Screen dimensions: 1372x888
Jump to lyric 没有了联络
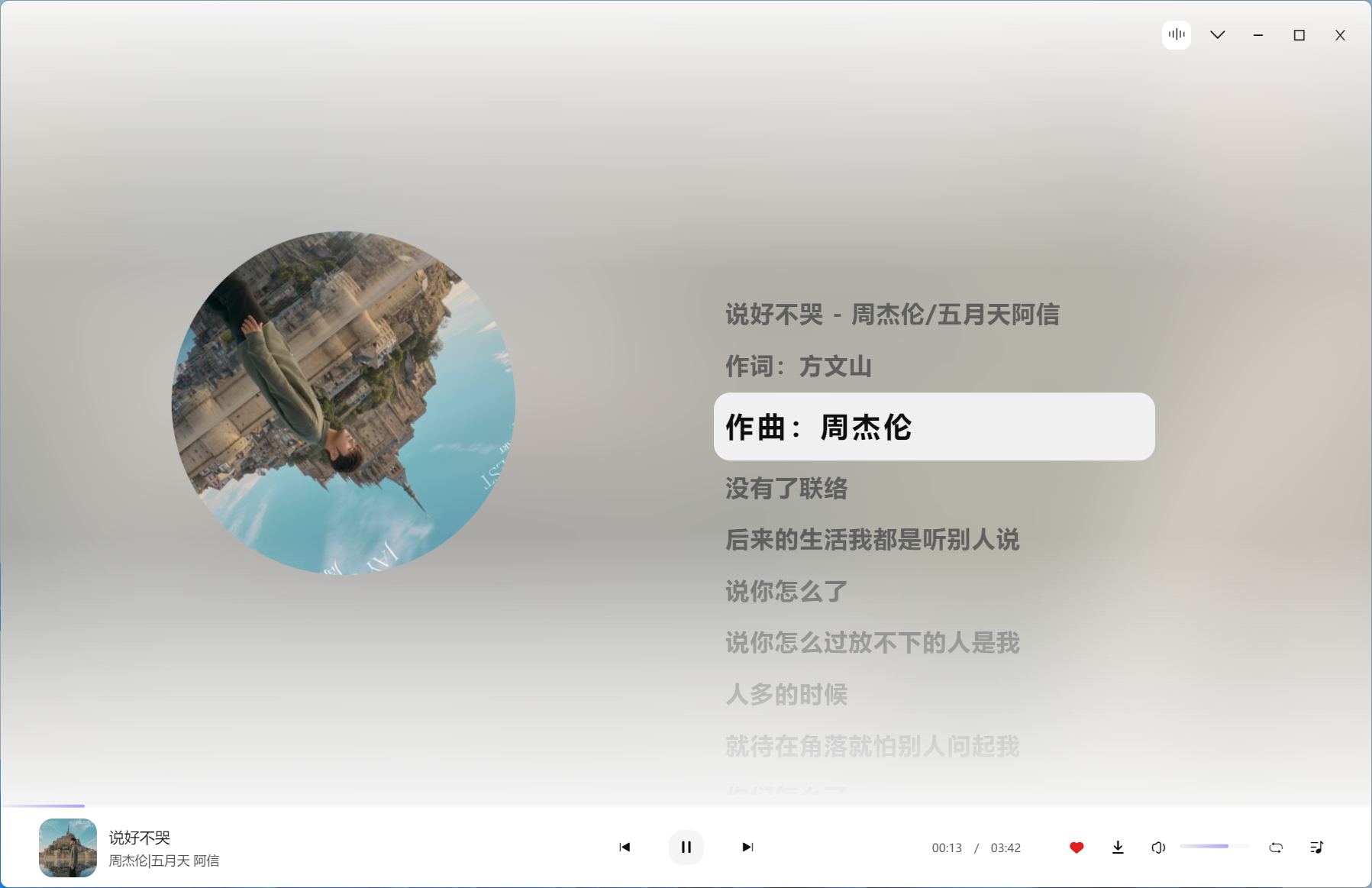[786, 489]
